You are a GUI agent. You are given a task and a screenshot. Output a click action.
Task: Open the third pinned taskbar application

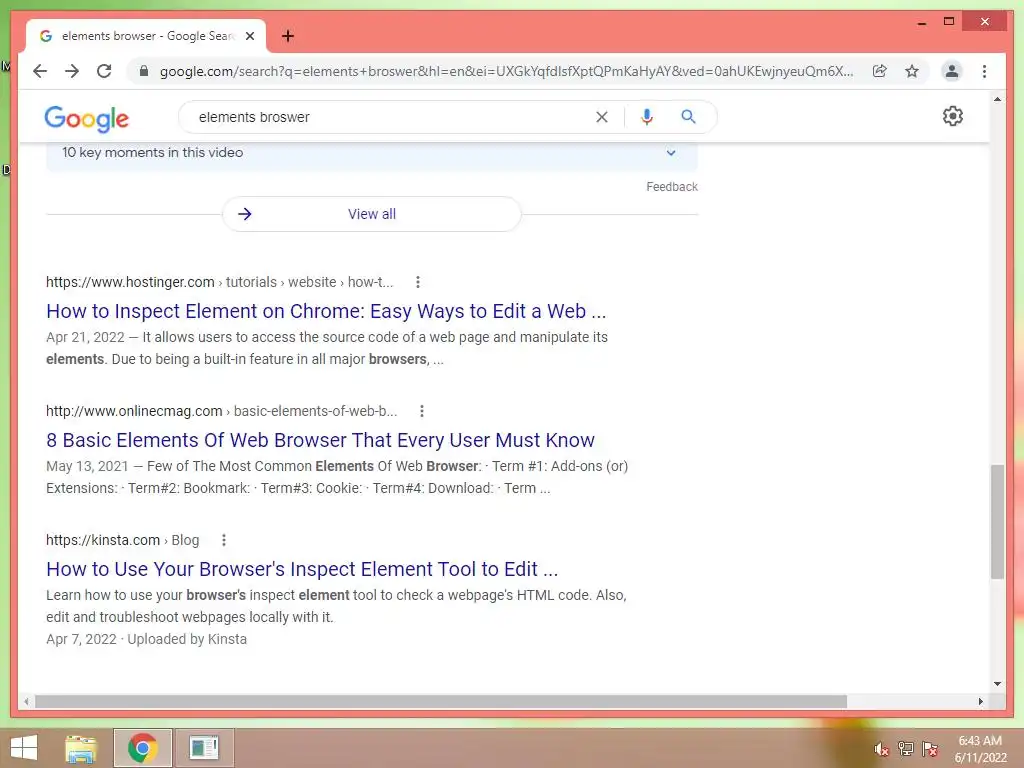coord(204,748)
